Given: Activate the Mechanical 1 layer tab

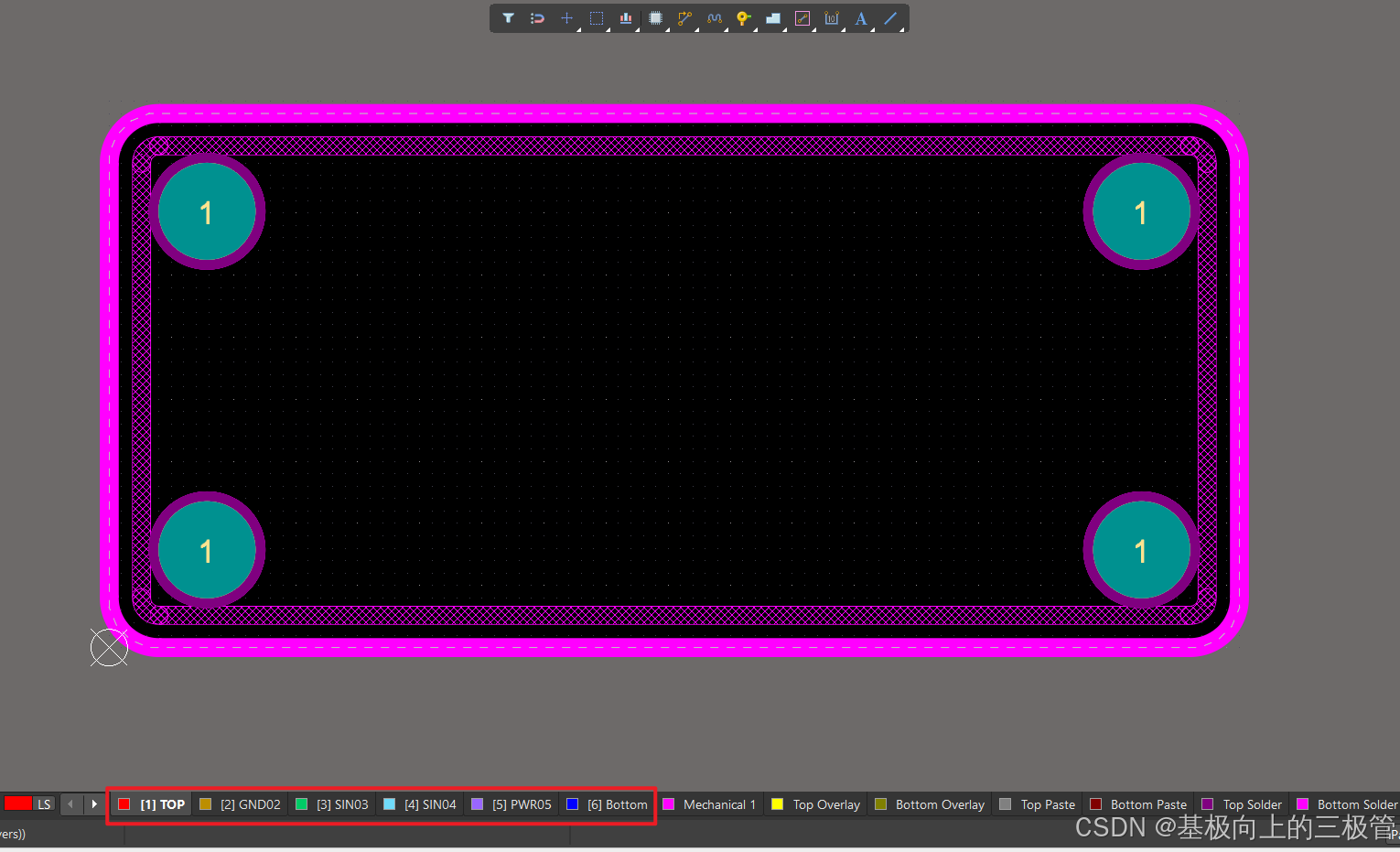Looking at the screenshot, I should click(709, 804).
